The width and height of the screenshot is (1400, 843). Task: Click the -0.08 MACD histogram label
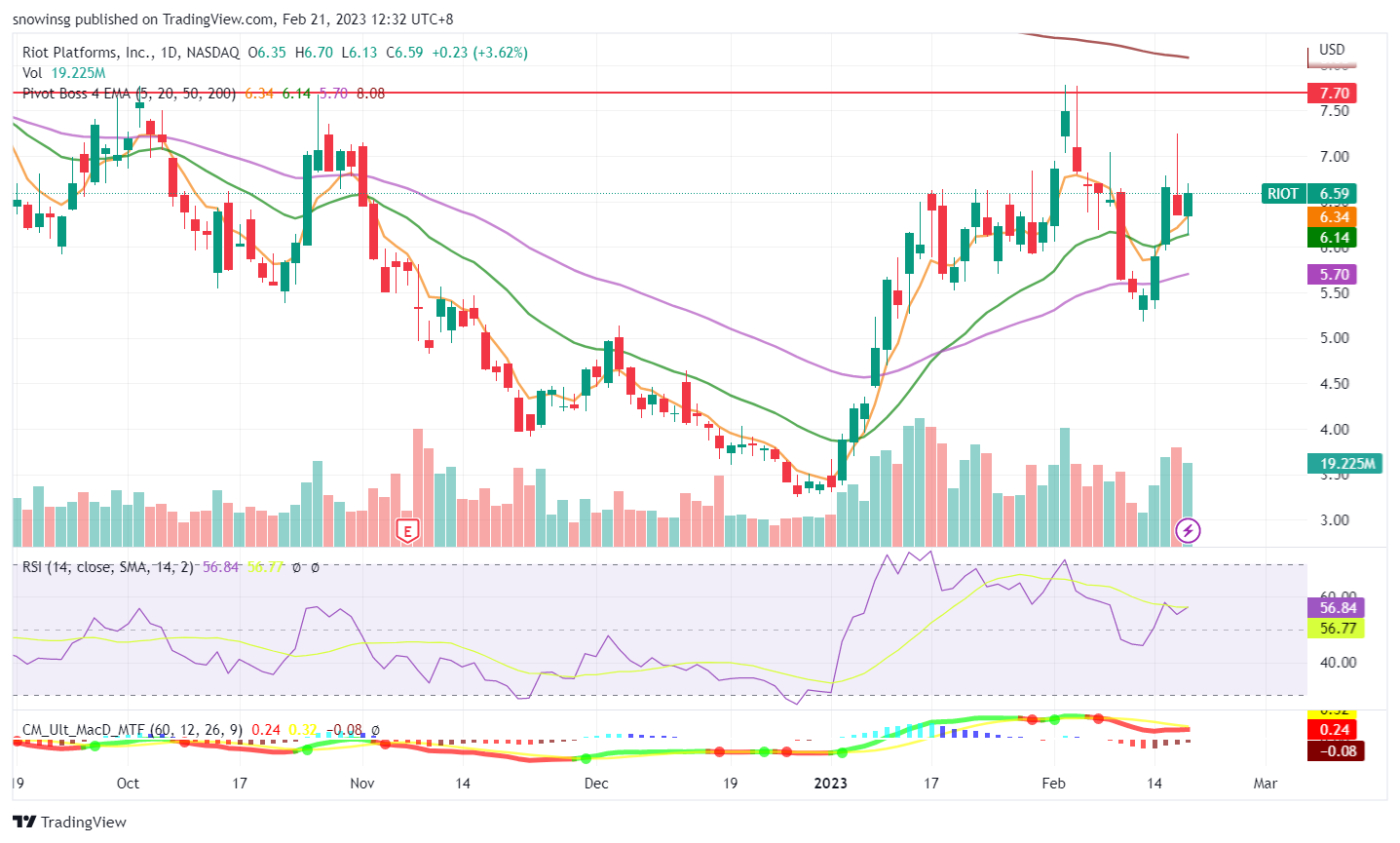tap(1334, 750)
